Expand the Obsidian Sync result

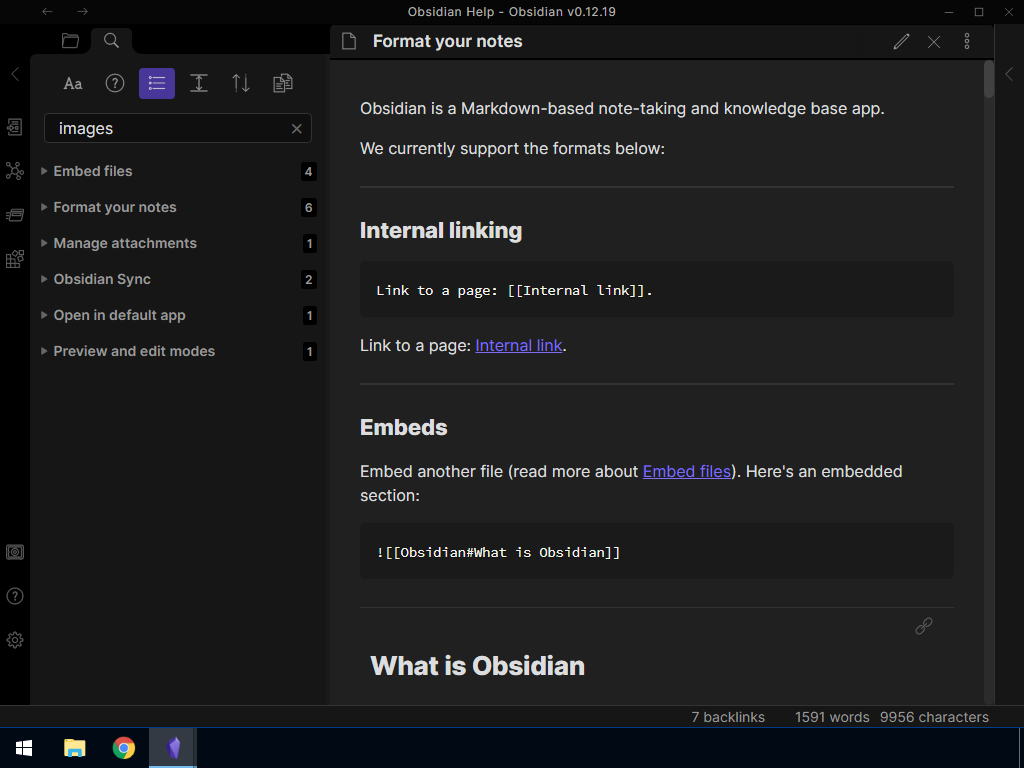point(44,279)
